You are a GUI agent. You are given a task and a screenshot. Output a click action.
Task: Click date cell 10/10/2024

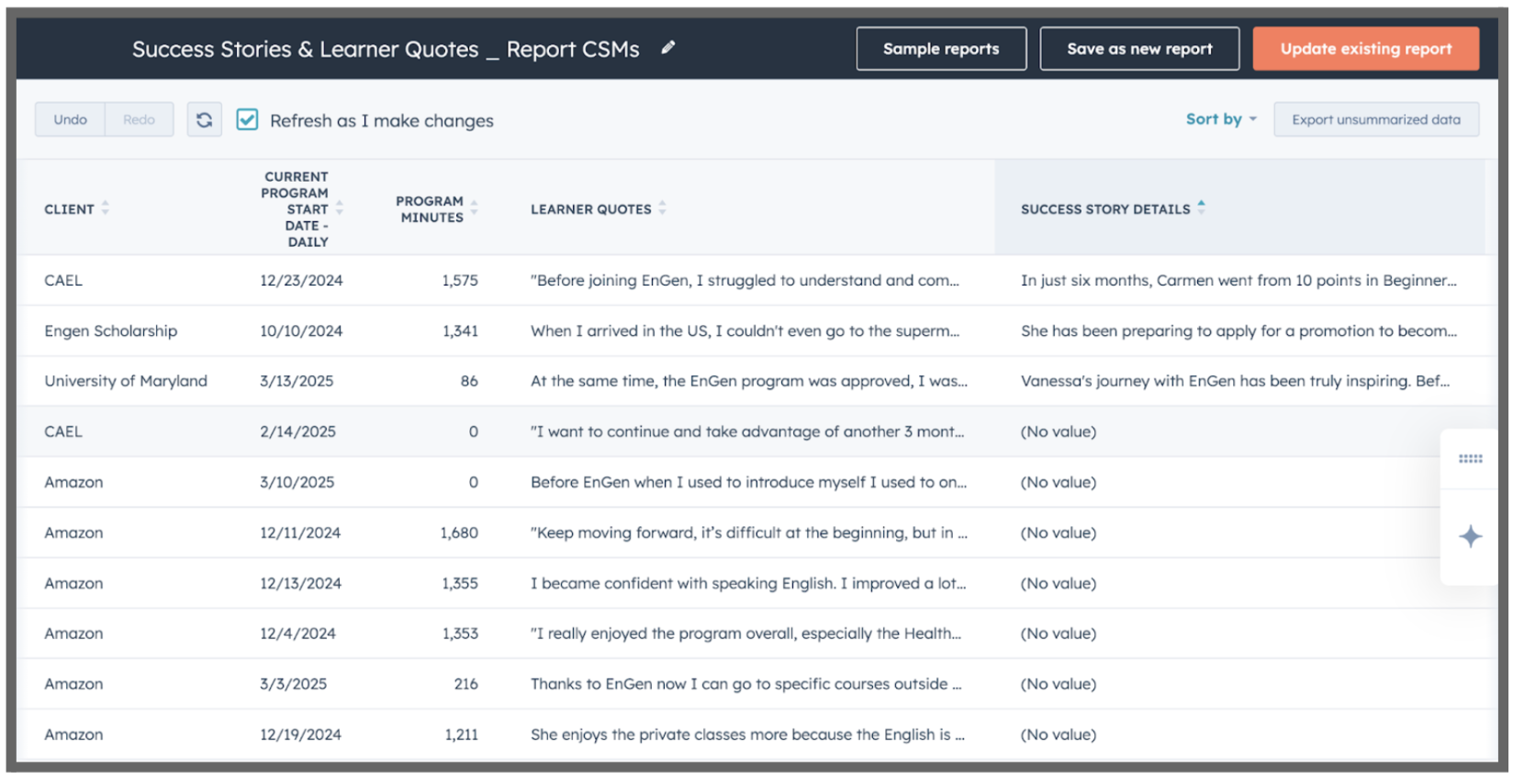[301, 330]
